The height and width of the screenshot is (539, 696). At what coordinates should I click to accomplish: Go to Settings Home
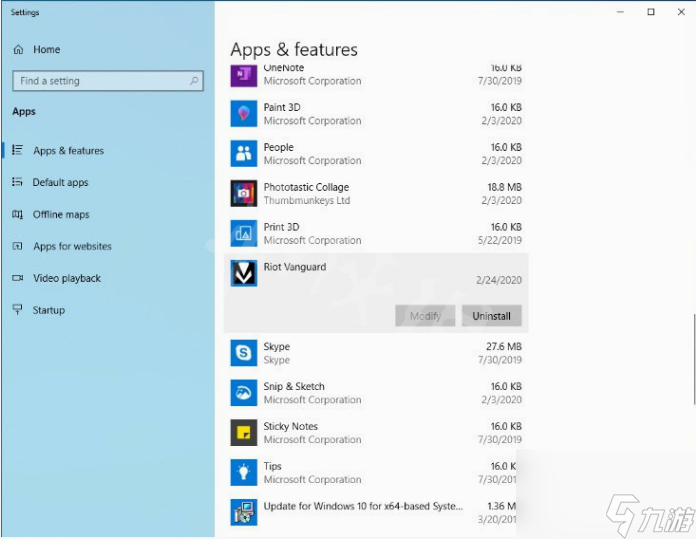[x=47, y=49]
